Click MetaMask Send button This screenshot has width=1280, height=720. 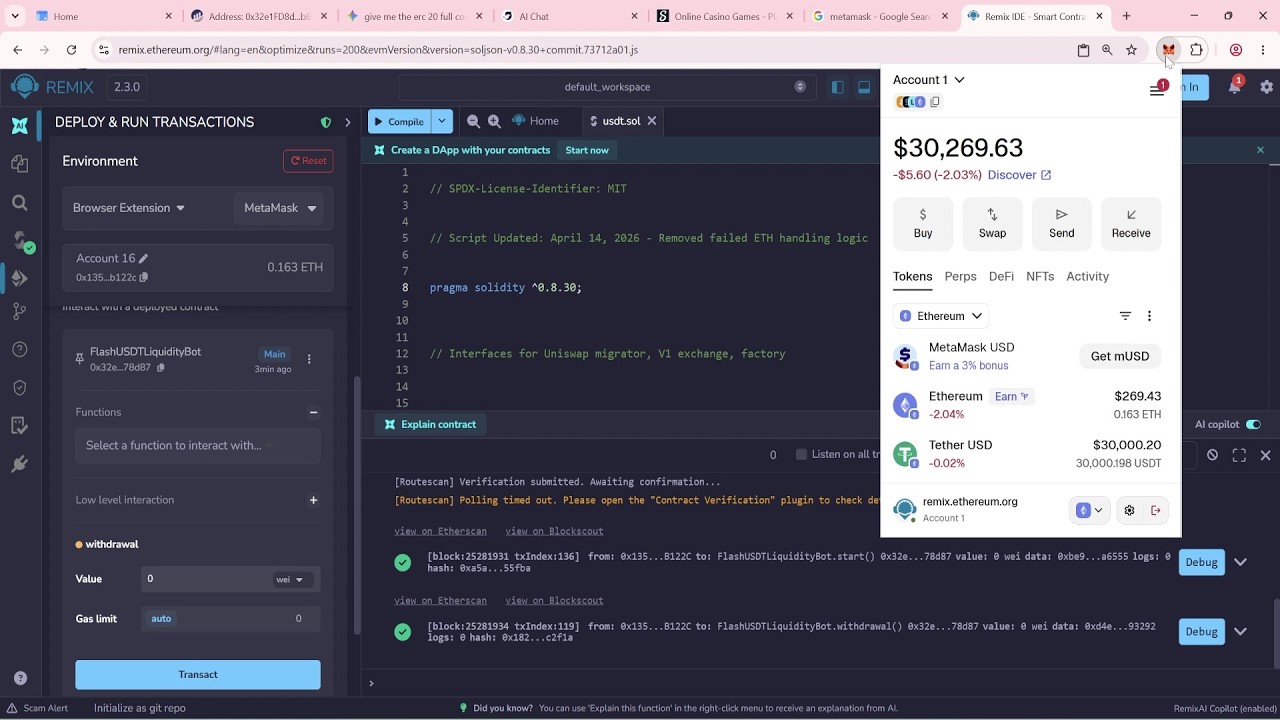click(1062, 223)
